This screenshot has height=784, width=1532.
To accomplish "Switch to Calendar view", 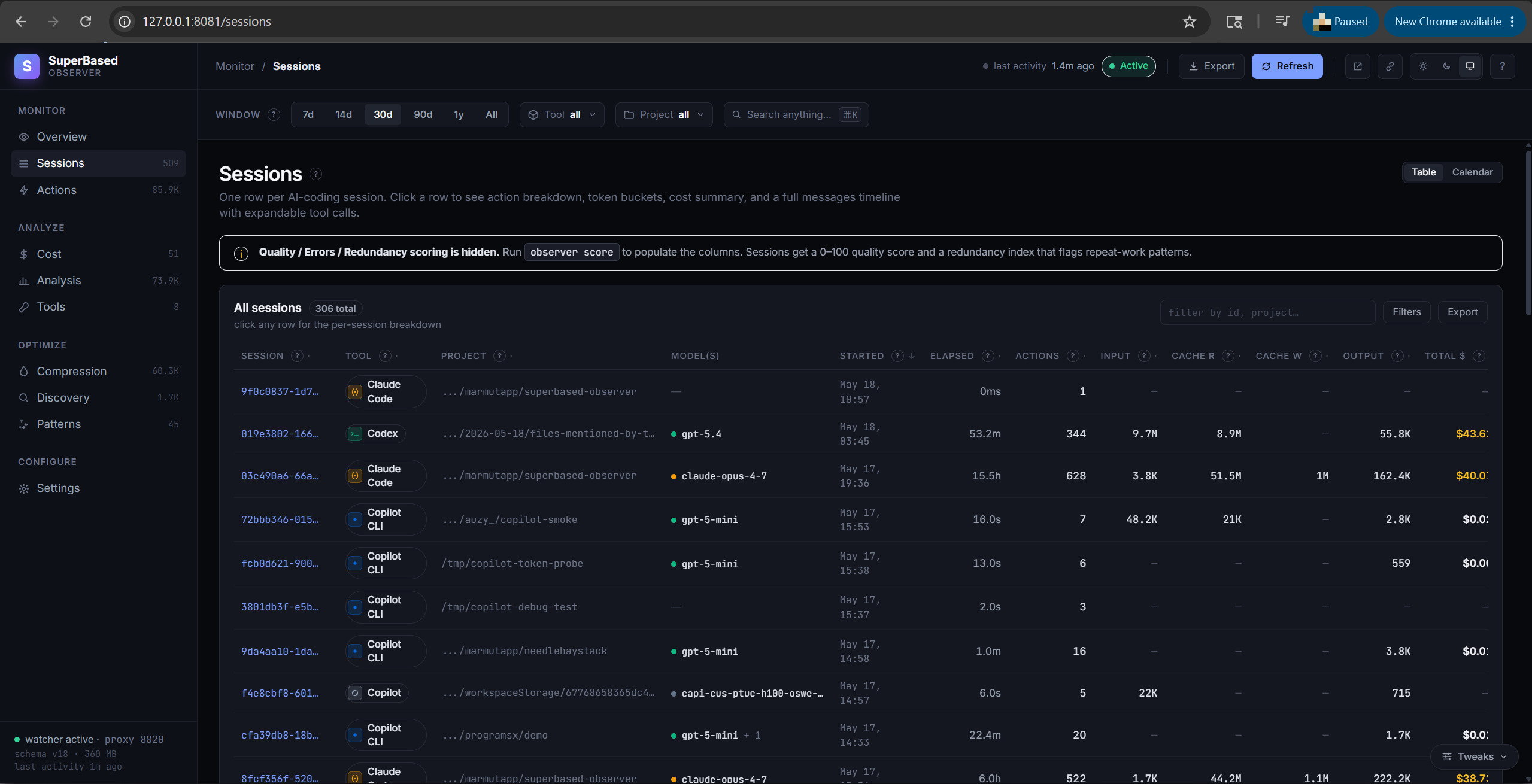I will [1472, 172].
